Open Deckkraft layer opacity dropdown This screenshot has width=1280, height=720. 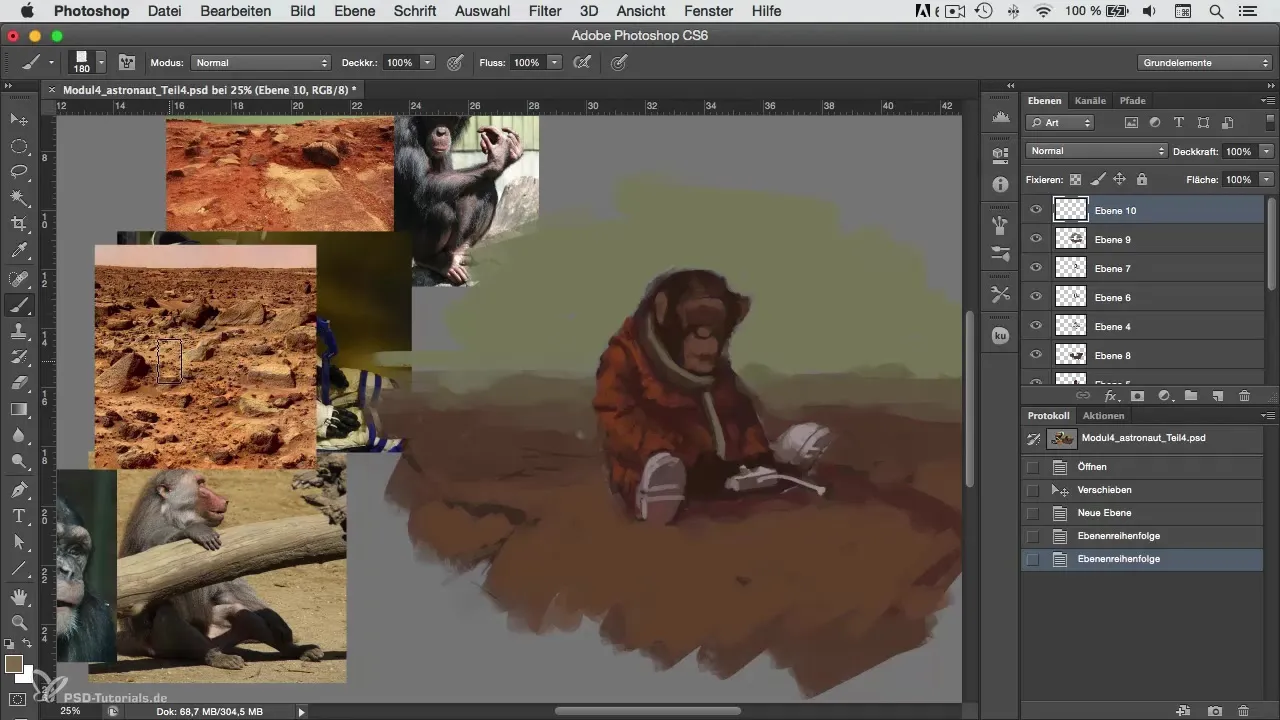(1267, 151)
